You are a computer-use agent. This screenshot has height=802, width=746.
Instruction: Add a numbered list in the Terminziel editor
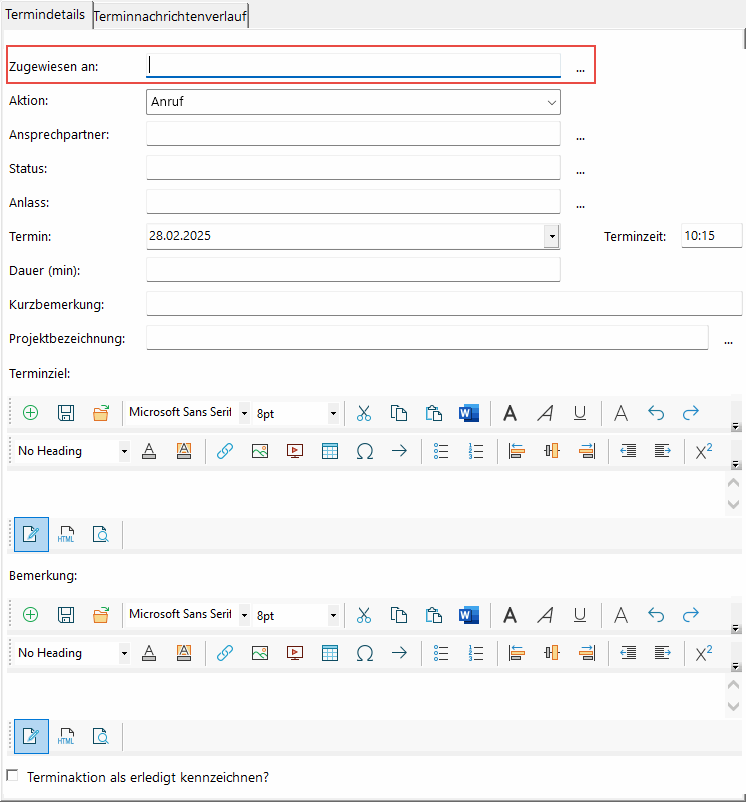pos(476,451)
